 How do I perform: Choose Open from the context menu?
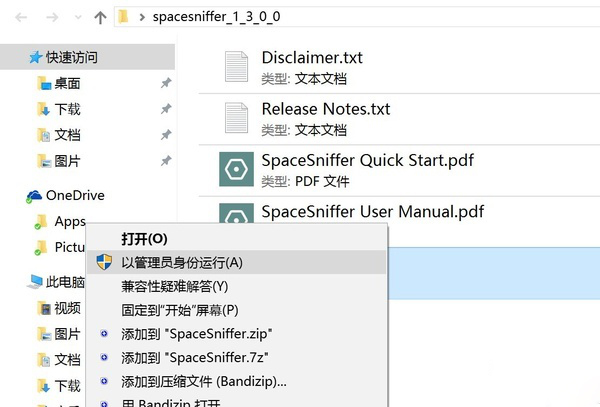[144, 238]
